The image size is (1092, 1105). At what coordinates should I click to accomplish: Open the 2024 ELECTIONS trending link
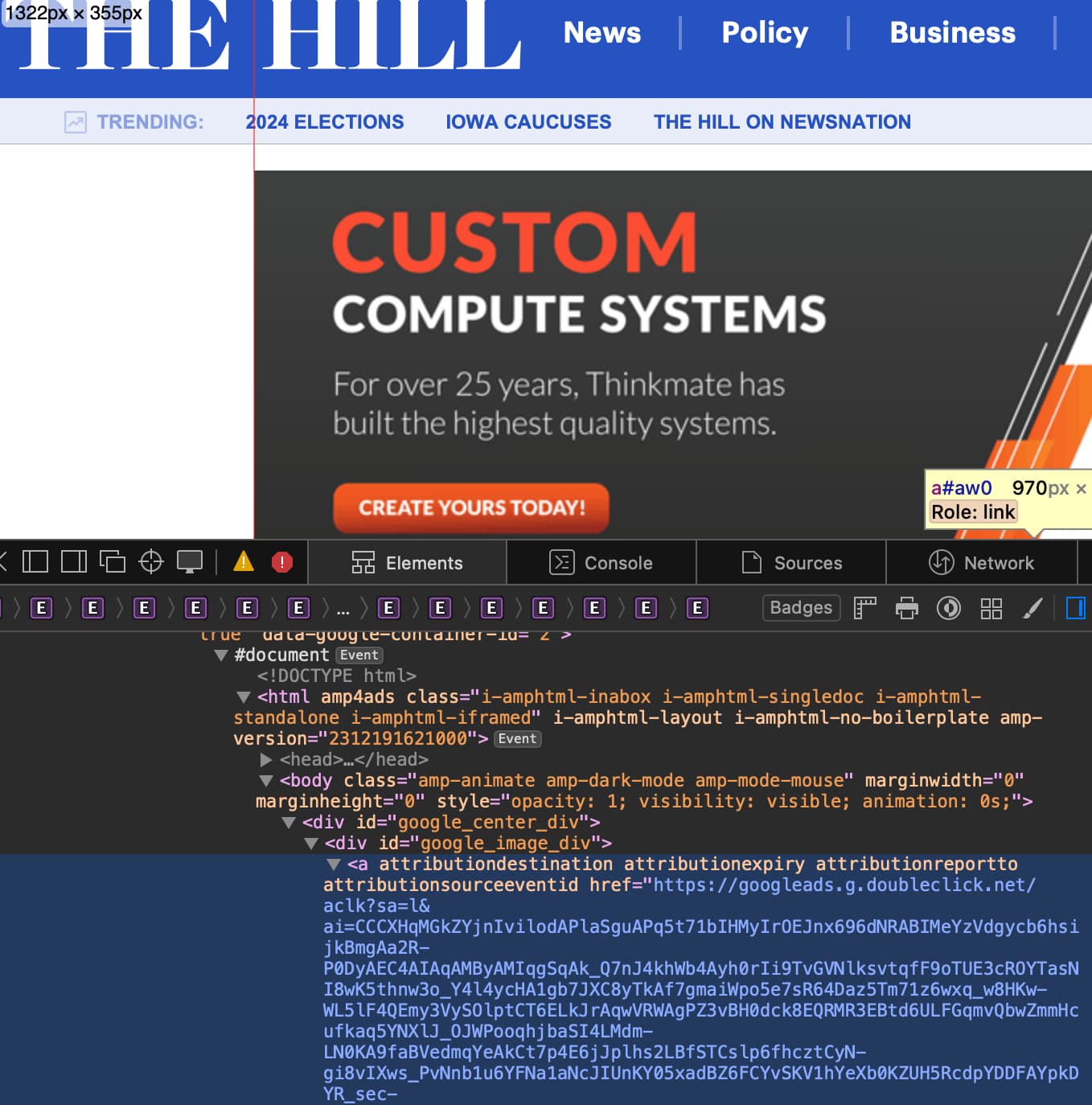point(325,122)
